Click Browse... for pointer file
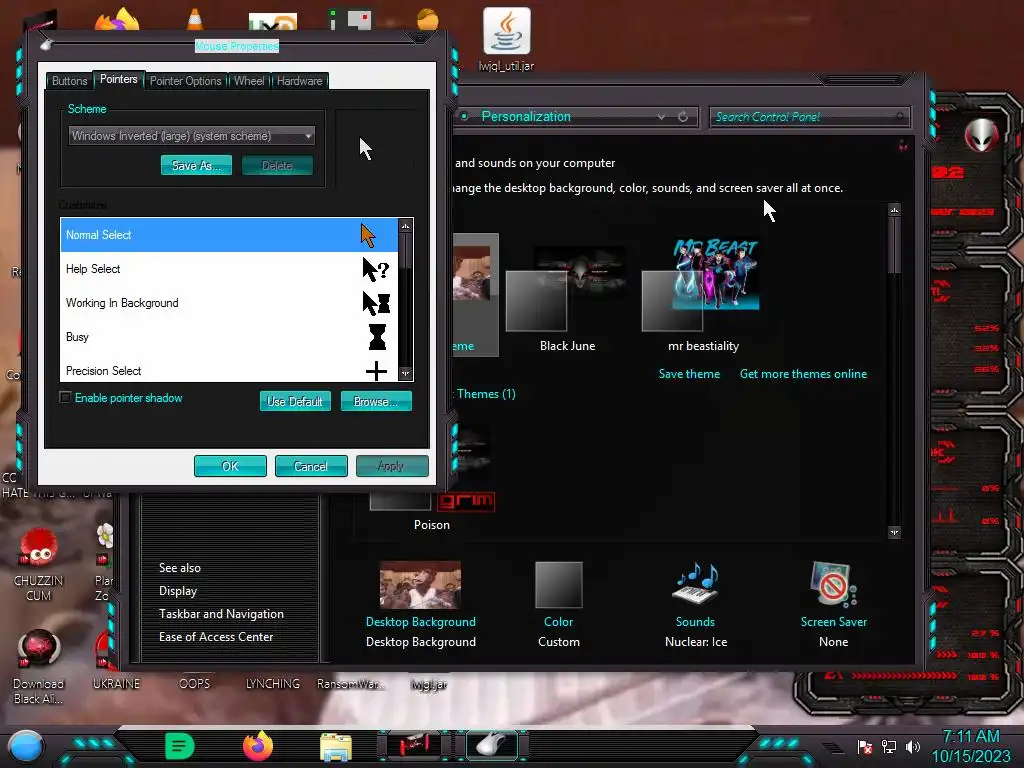This screenshot has height=768, width=1024. click(376, 401)
